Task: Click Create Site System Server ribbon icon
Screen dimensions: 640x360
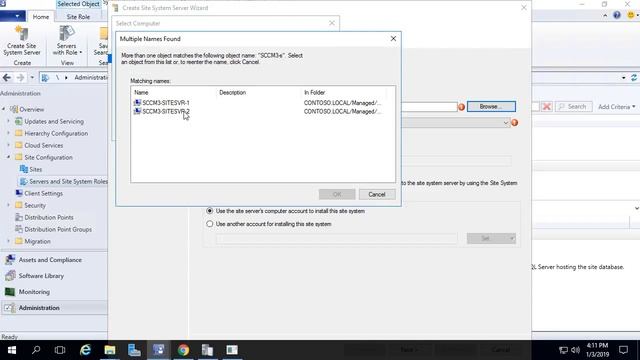Action: coord(22,41)
